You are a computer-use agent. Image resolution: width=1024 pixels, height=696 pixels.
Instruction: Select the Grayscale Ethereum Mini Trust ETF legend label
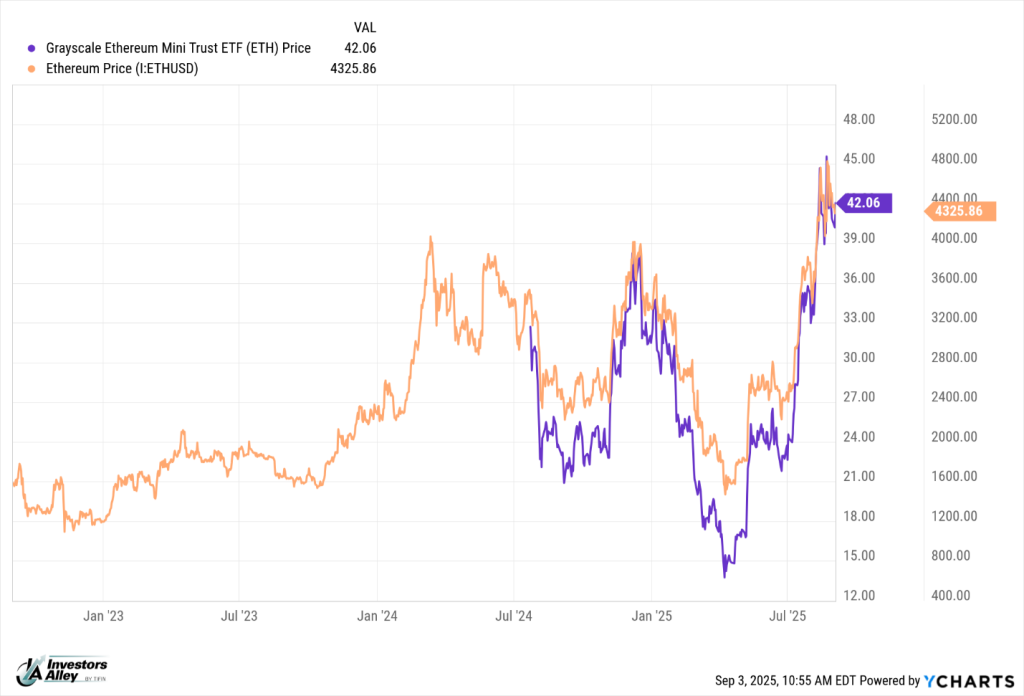pos(178,48)
